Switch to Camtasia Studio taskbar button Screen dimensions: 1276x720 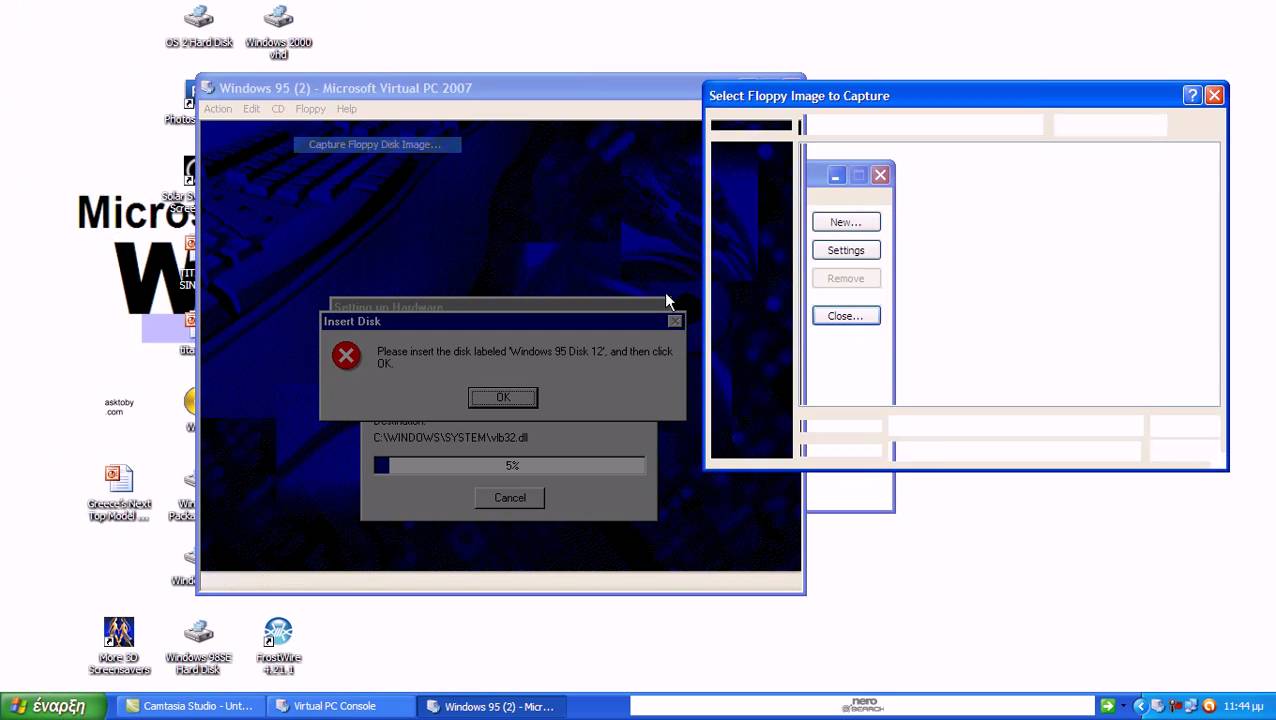click(x=189, y=706)
